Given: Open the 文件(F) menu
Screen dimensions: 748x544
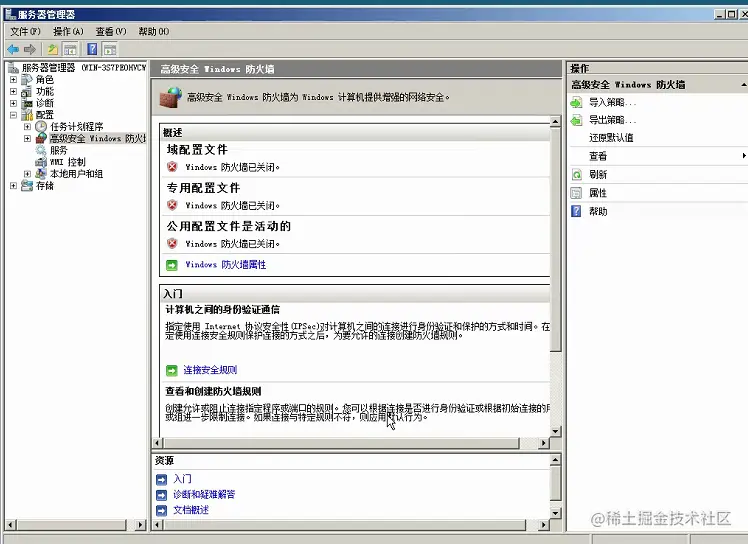Looking at the screenshot, I should [25, 31].
